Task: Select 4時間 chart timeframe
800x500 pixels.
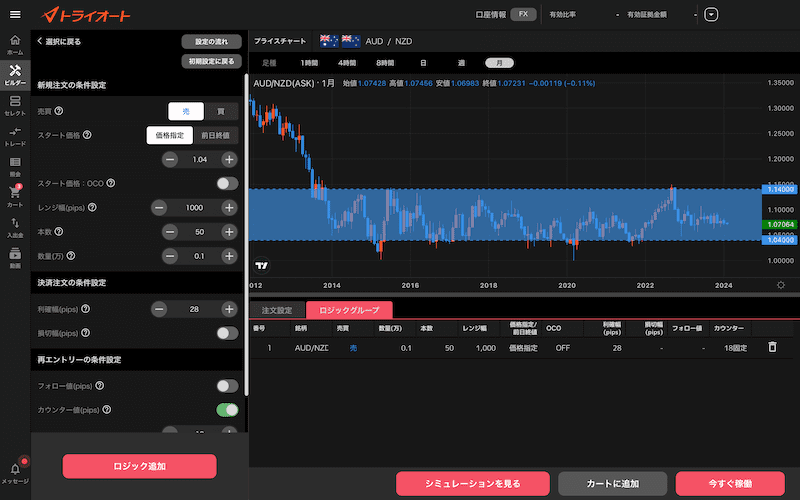Action: click(x=347, y=63)
